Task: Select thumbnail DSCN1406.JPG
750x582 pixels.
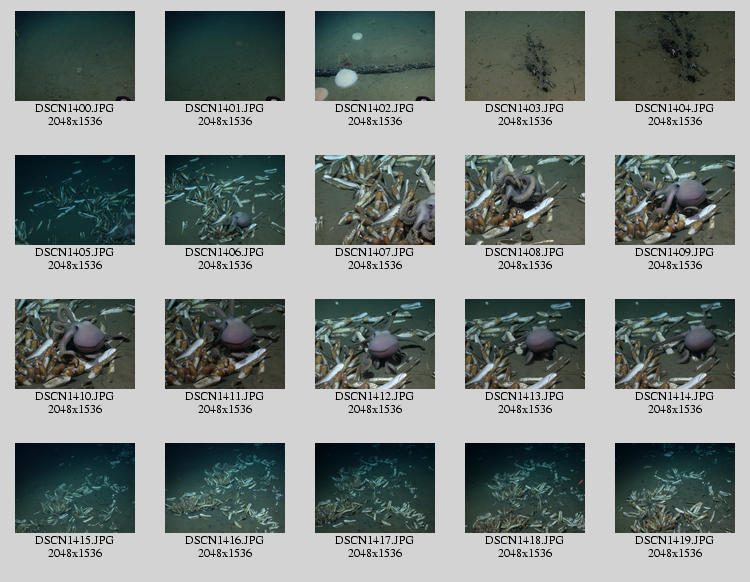Action: click(x=225, y=200)
